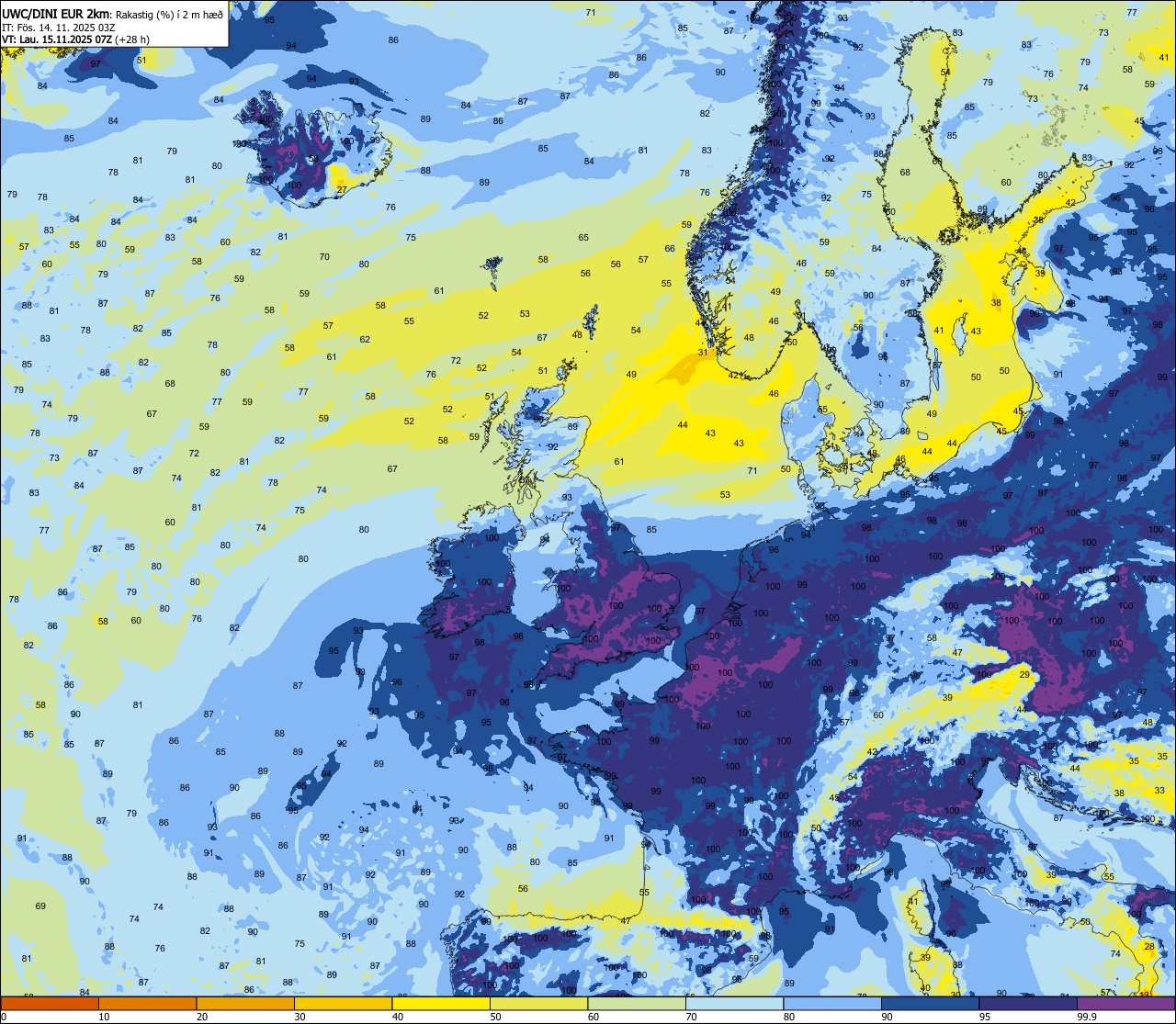Pick the navy 95–99.9 legend swatch

click(x=1028, y=1003)
